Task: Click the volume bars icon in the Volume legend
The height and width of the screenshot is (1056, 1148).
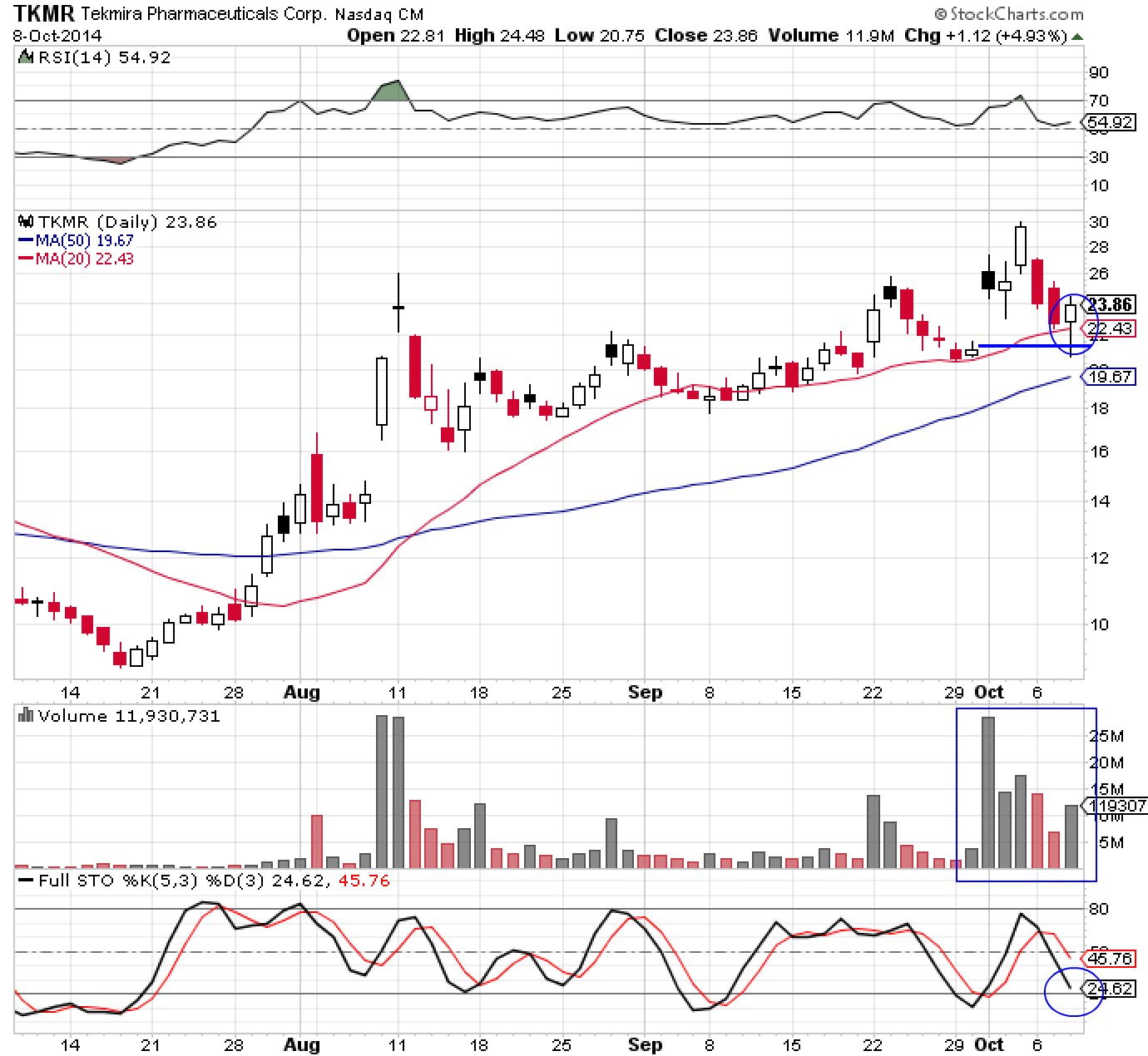Action: [x=25, y=716]
